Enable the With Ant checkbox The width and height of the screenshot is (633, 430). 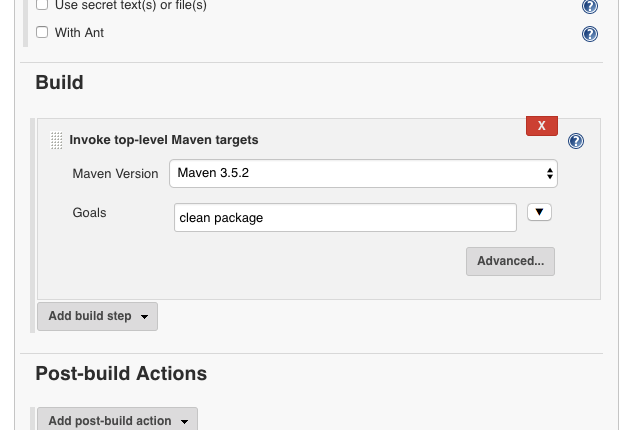pyautogui.click(x=42, y=32)
